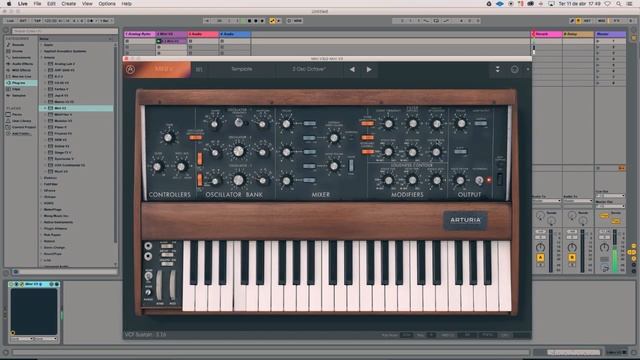Launch the Mini V3 clip in track 2
Image resolution: width=640 pixels, height=360 pixels.
[x=159, y=41]
